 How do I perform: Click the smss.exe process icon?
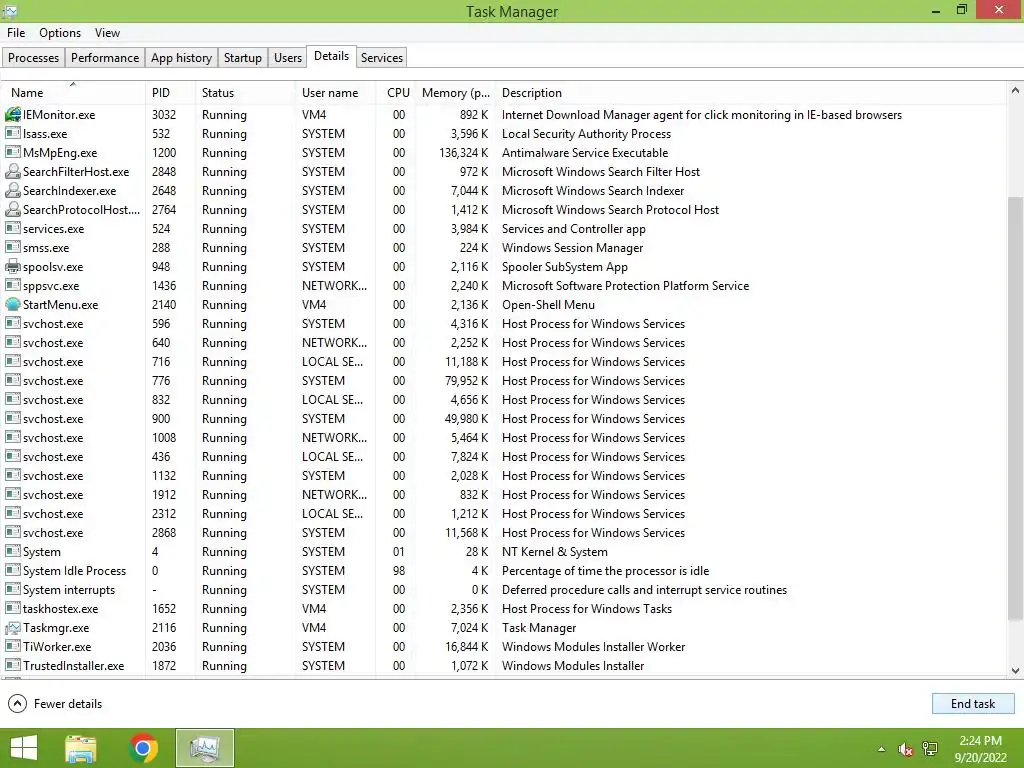click(x=12, y=248)
